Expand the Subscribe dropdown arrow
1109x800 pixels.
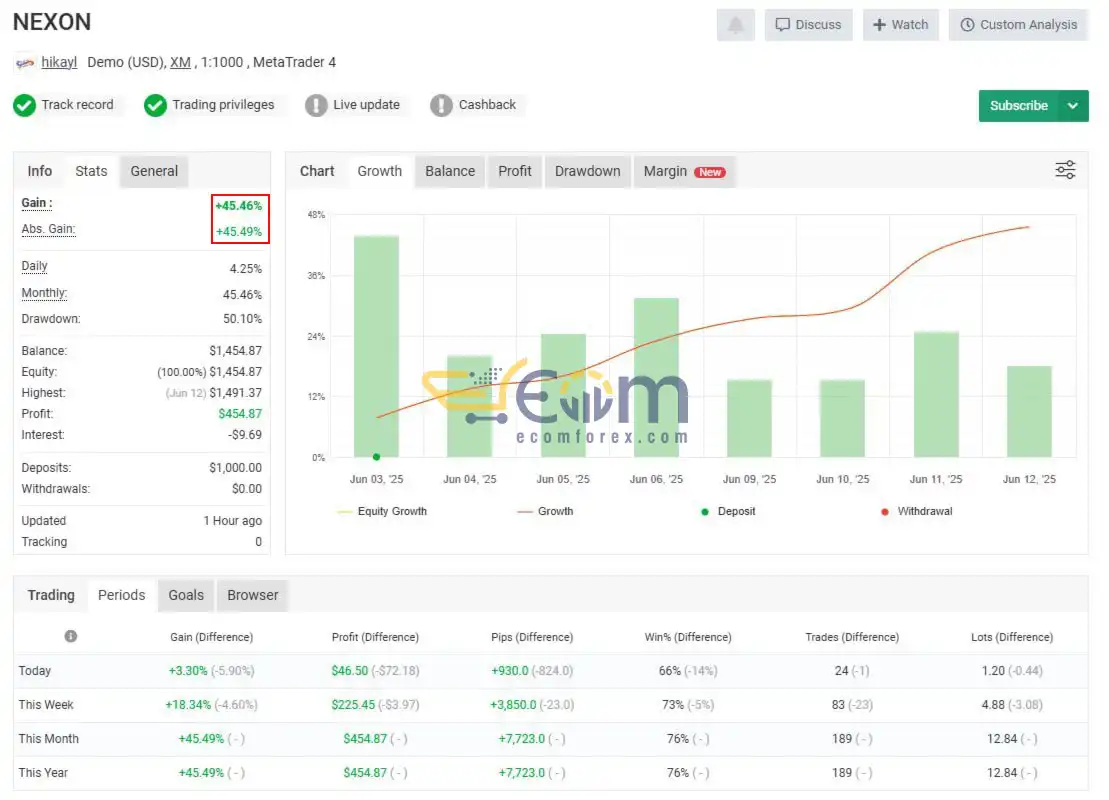1073,106
